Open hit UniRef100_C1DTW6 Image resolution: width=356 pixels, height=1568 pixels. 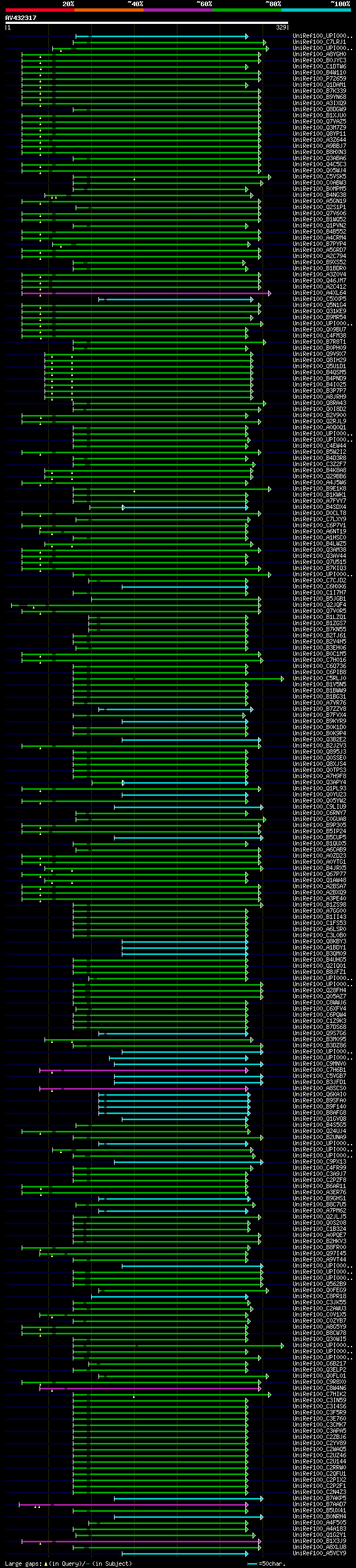[x=319, y=67]
